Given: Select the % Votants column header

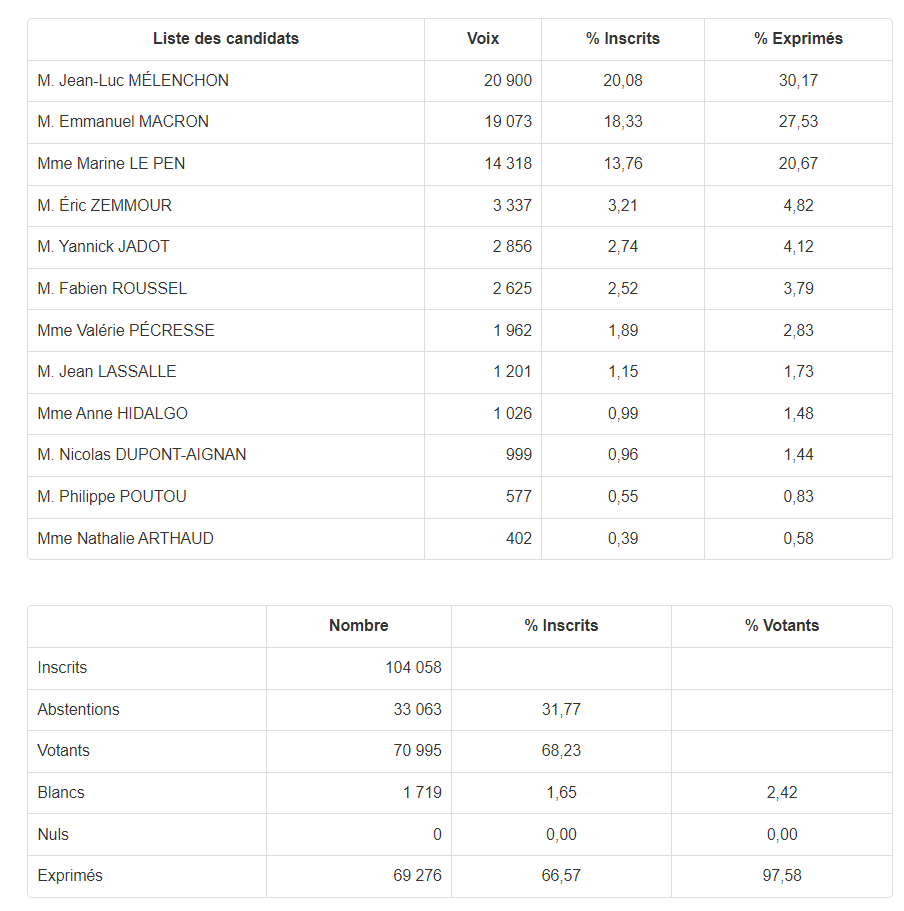Looking at the screenshot, I should coord(782,626).
